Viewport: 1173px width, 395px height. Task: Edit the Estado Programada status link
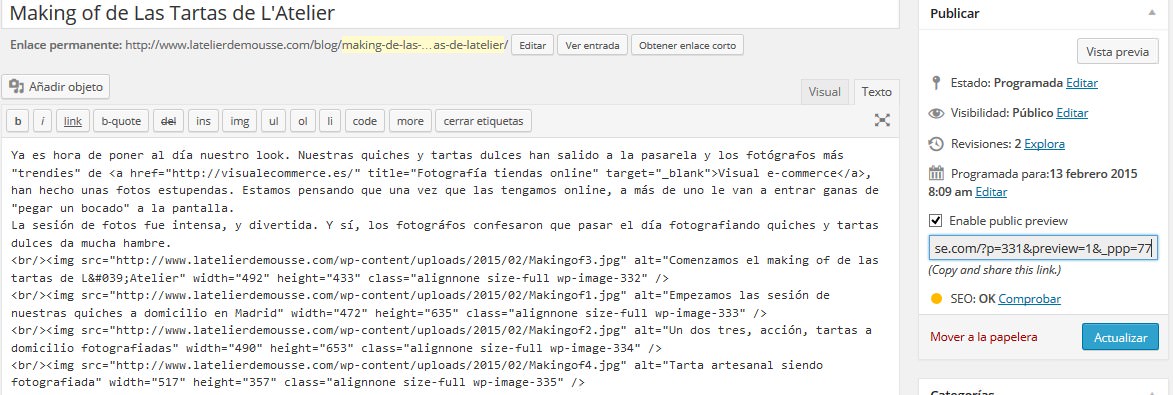pos(1082,83)
